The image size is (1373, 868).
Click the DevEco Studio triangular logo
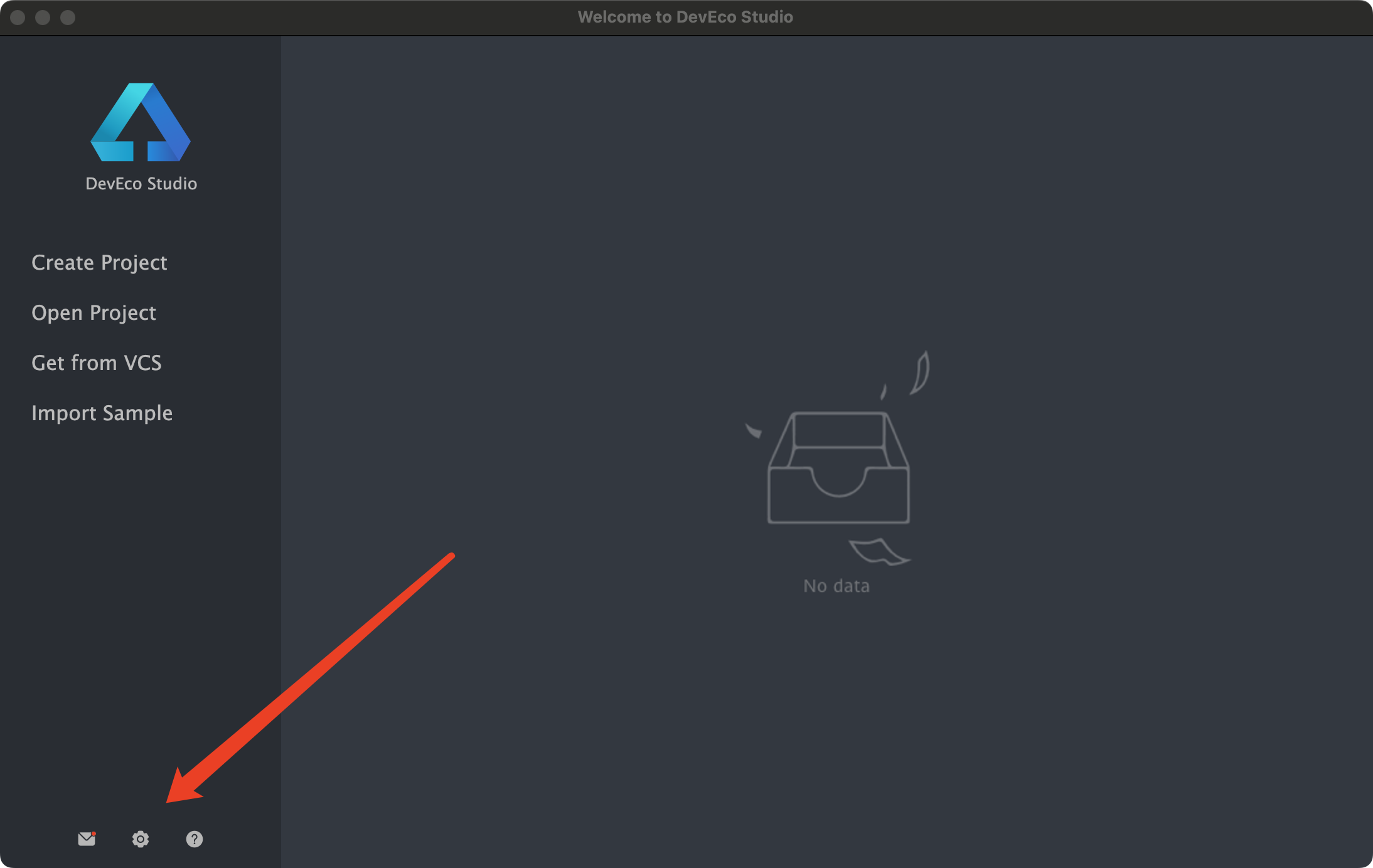(141, 123)
